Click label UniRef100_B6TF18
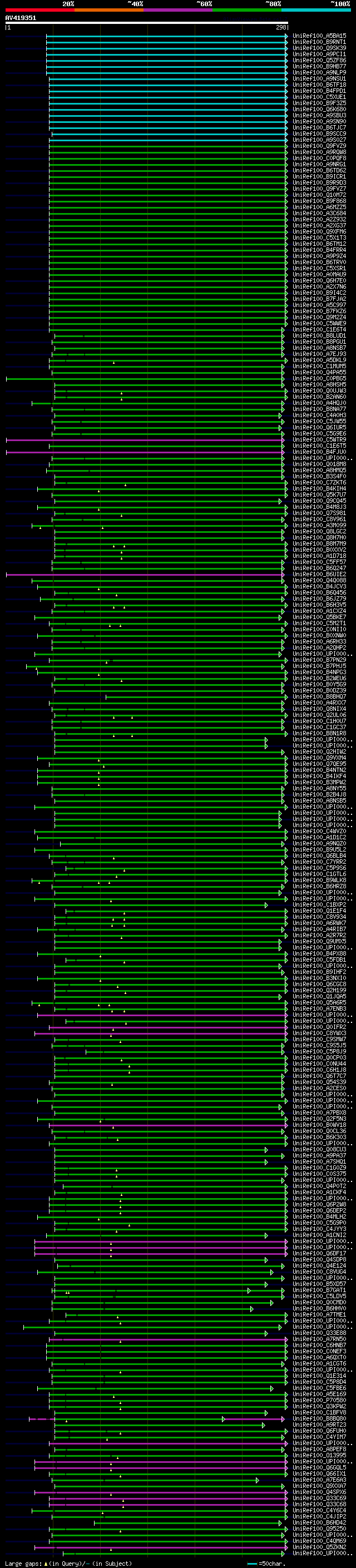The image size is (356, 1568). [x=319, y=85]
